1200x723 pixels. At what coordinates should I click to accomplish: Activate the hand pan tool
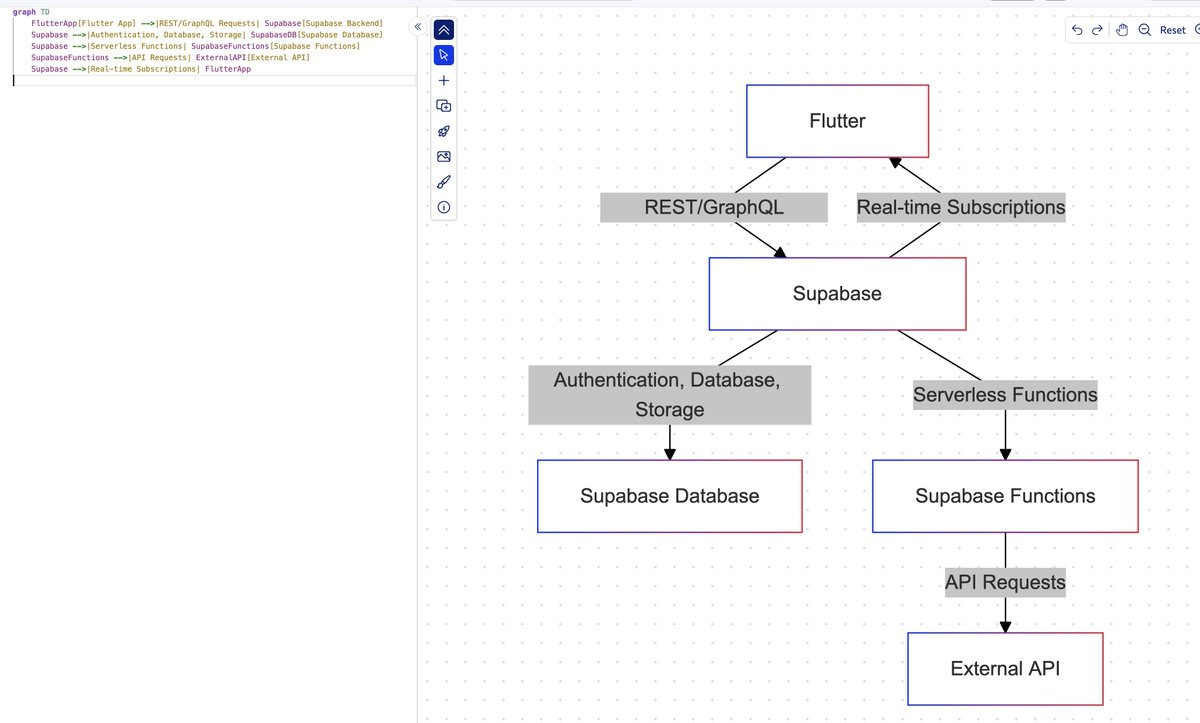[1122, 30]
